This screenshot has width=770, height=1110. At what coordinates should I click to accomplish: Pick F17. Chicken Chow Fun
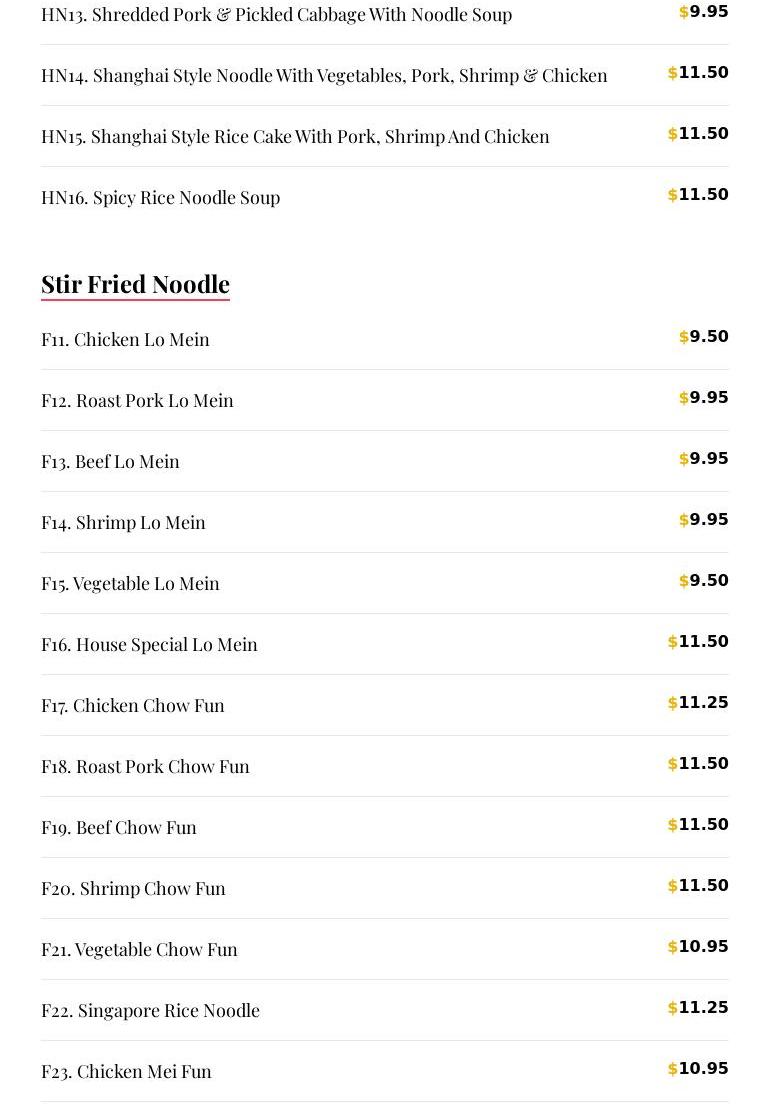133,705
